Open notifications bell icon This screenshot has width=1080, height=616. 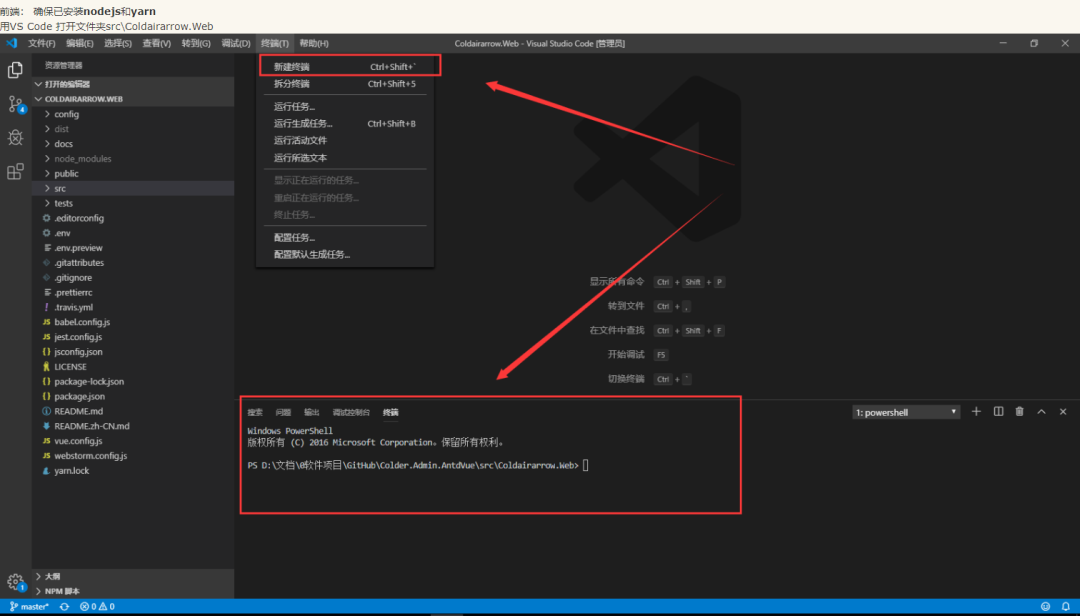(x=1066, y=607)
